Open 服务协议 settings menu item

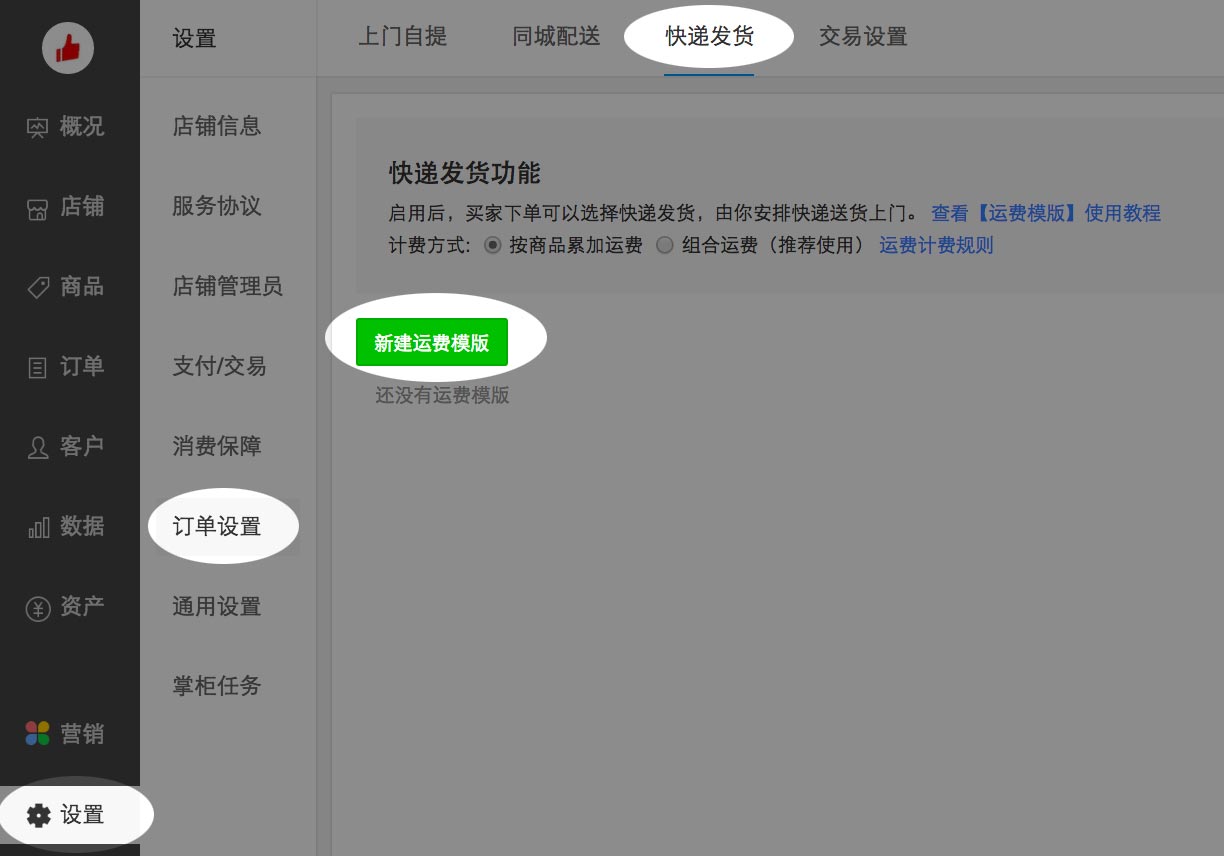(x=217, y=206)
